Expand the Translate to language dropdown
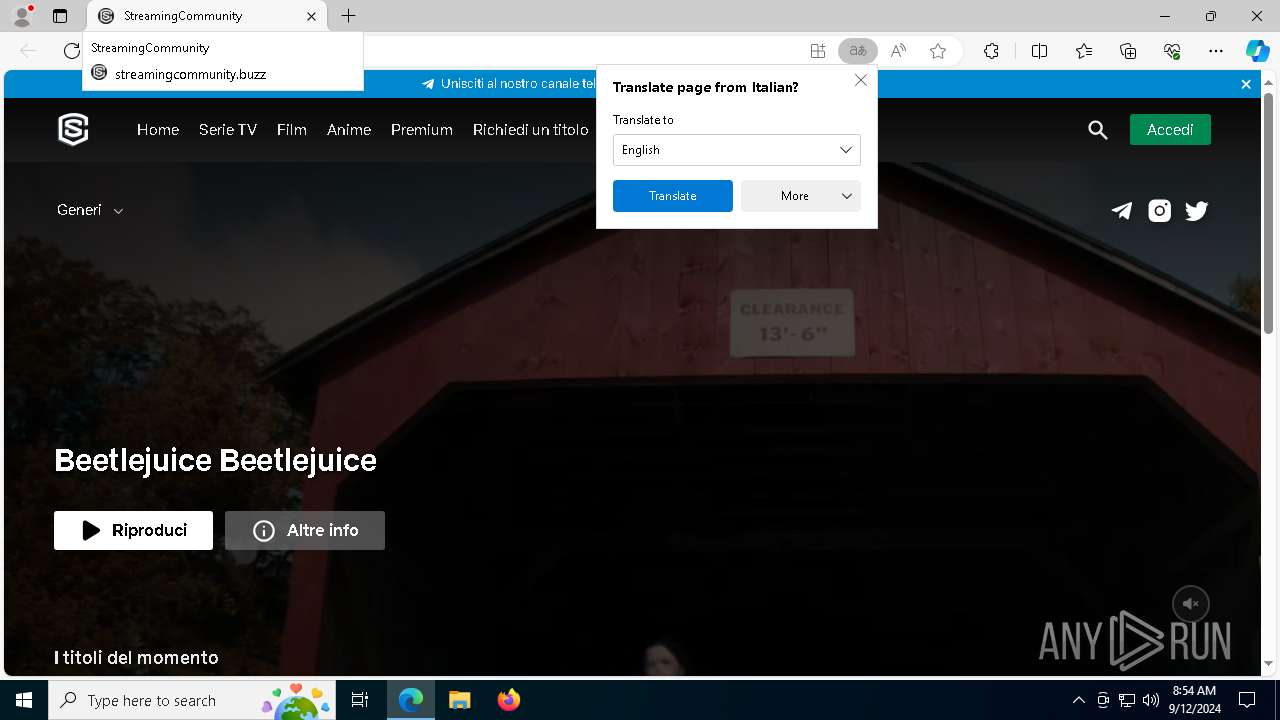The height and width of the screenshot is (720, 1280). pyautogui.click(x=737, y=150)
